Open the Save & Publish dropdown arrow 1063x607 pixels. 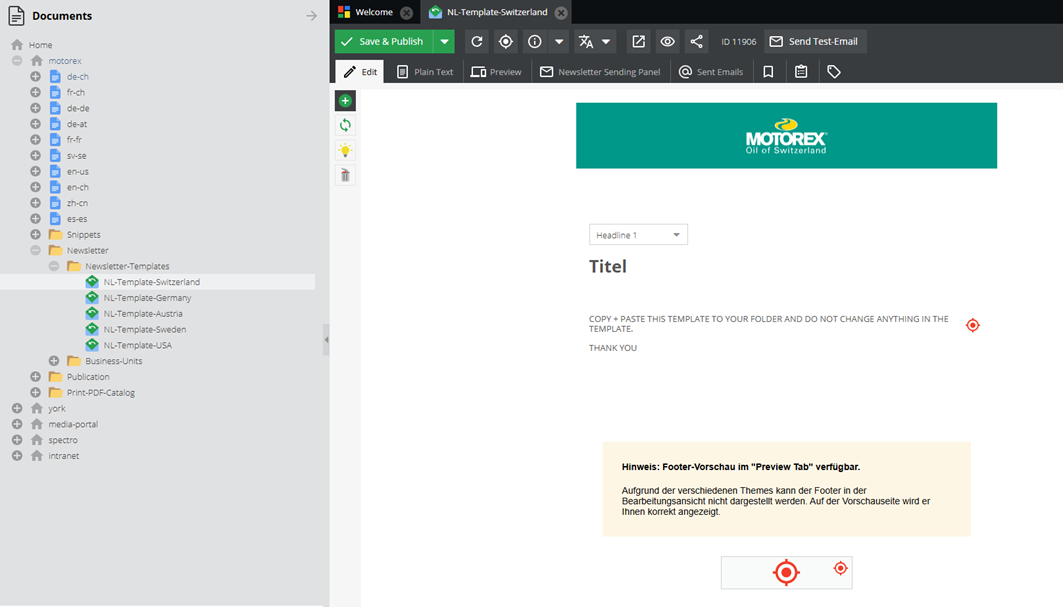(x=444, y=42)
